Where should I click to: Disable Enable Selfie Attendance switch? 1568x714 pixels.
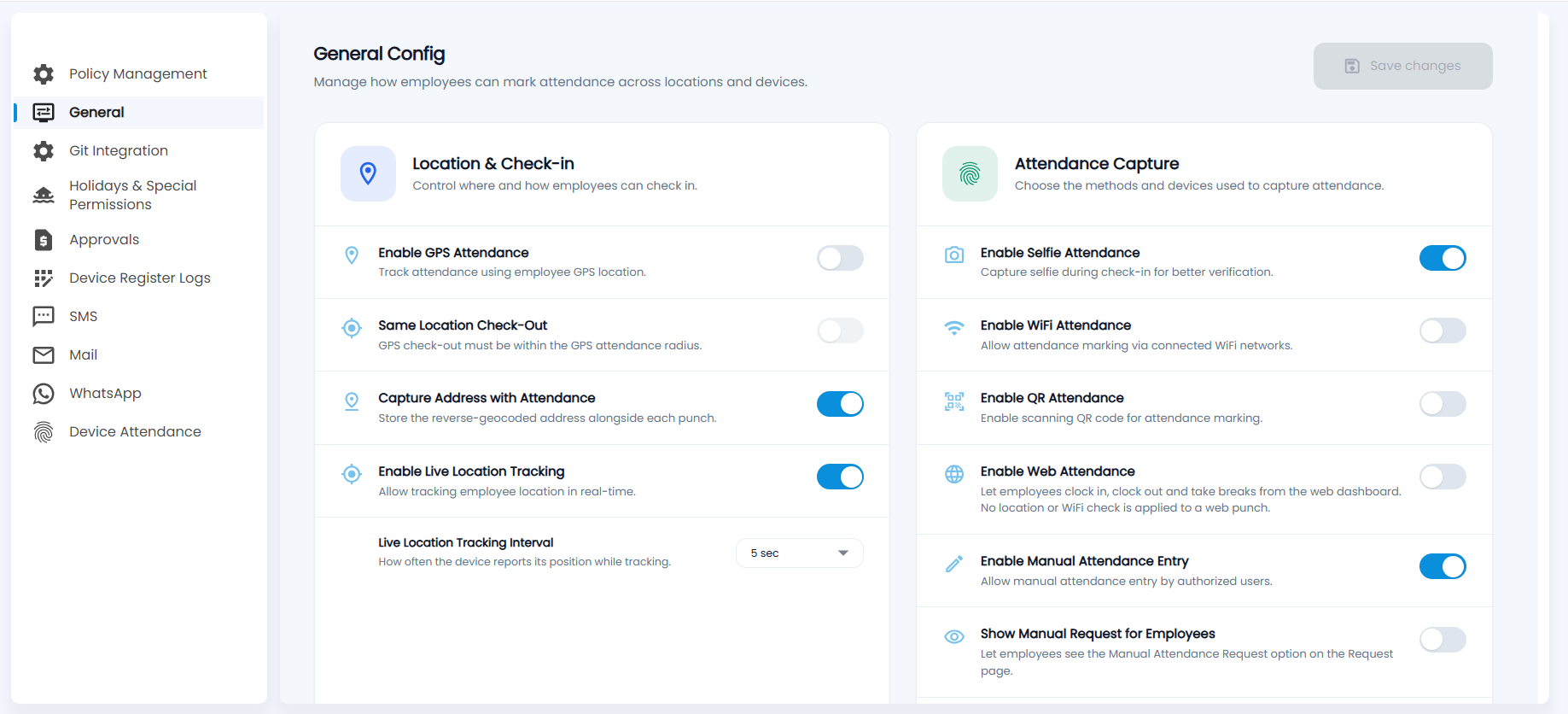pos(1443,258)
